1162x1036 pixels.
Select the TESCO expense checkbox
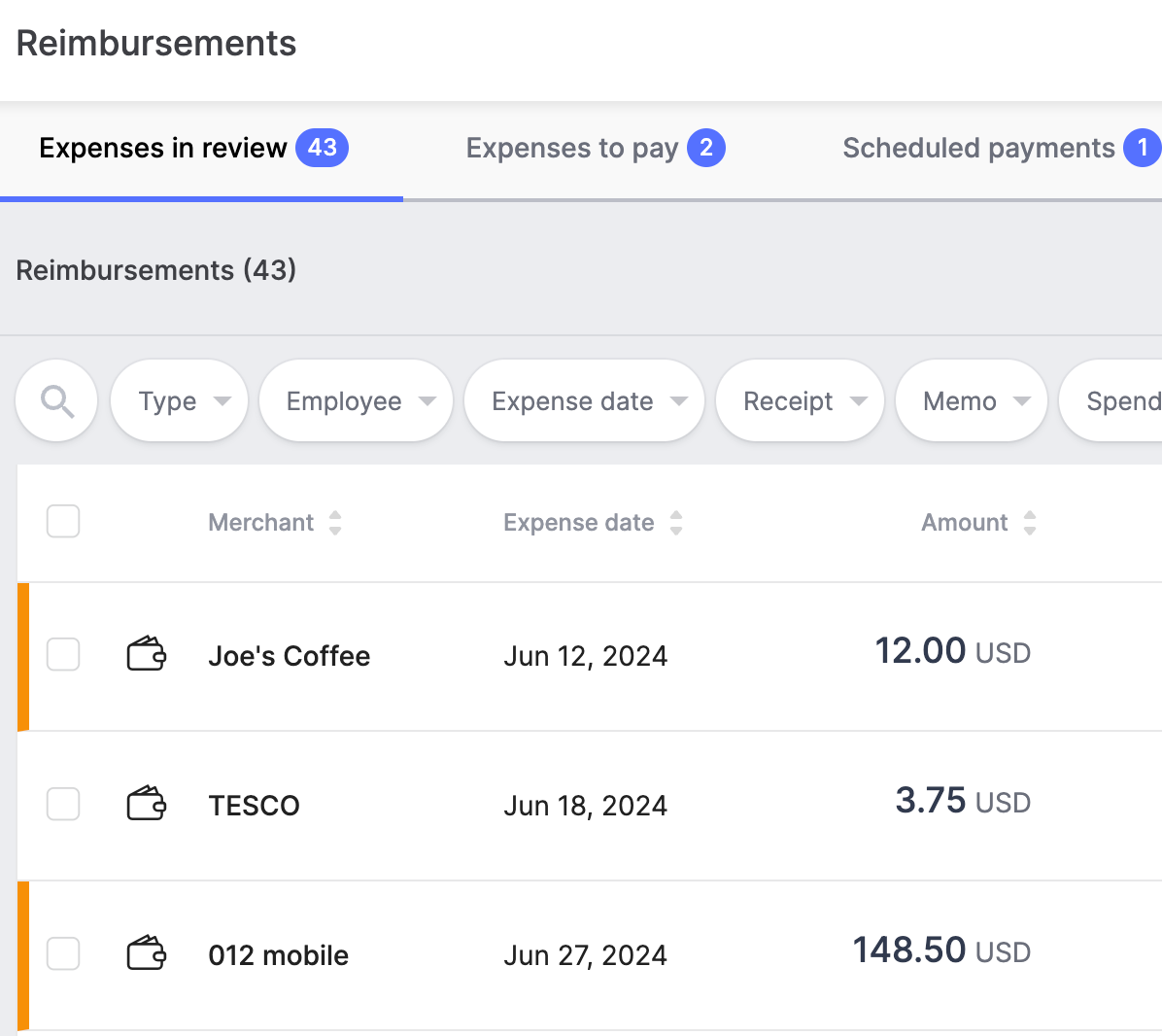click(x=63, y=804)
